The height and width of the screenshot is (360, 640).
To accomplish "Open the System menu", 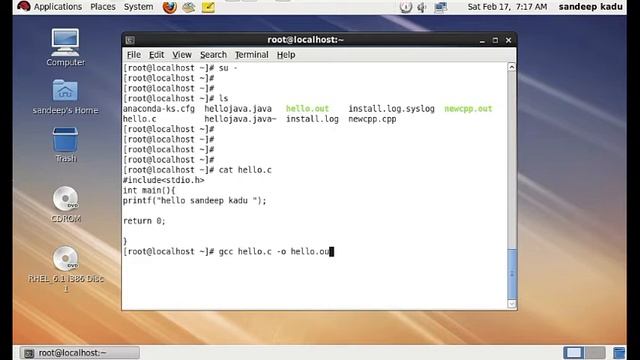I will click(138, 7).
